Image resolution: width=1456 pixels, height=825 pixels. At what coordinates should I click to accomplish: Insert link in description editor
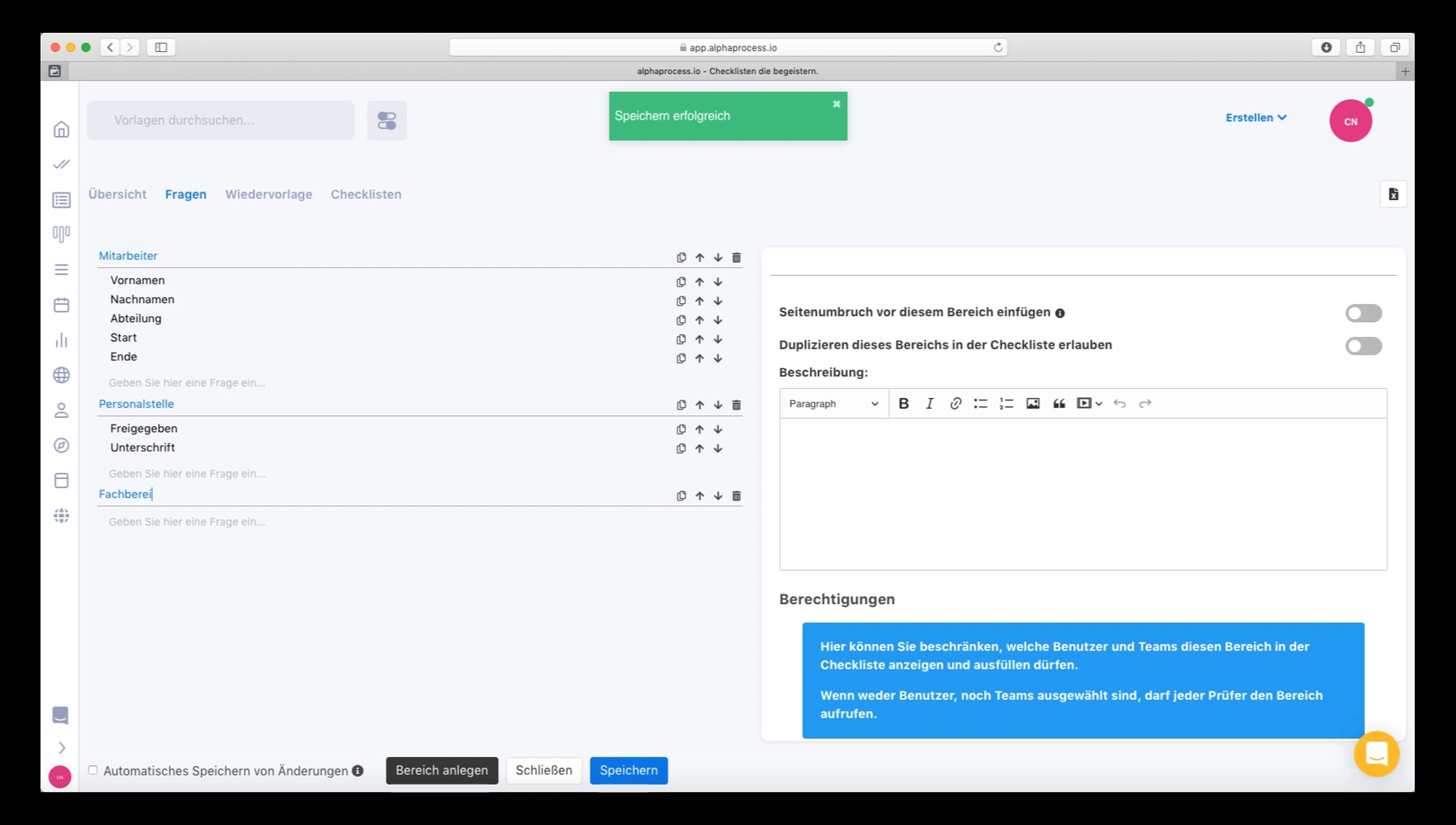pos(955,403)
